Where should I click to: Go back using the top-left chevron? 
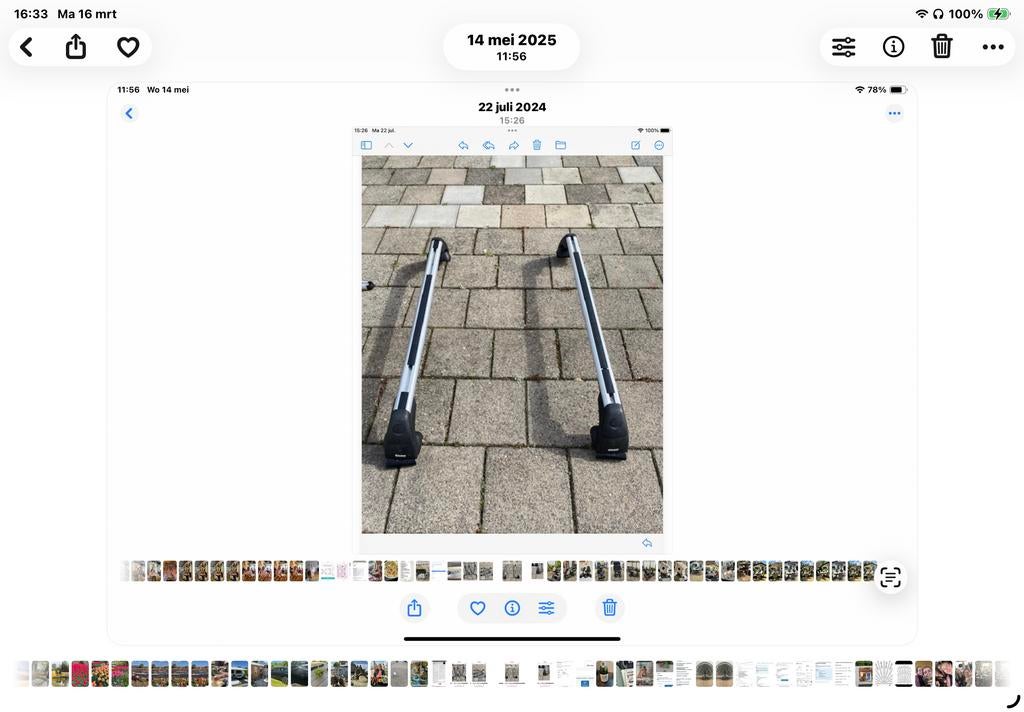(26, 47)
